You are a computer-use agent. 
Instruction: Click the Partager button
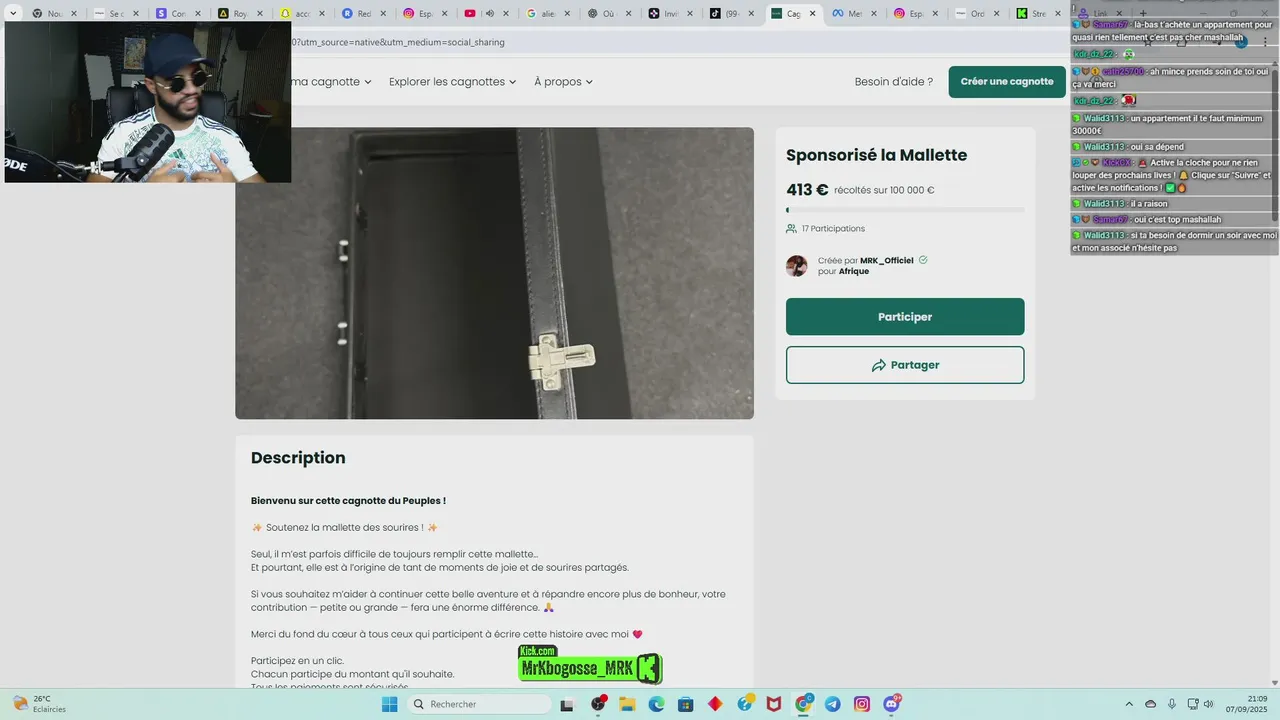[x=905, y=365]
